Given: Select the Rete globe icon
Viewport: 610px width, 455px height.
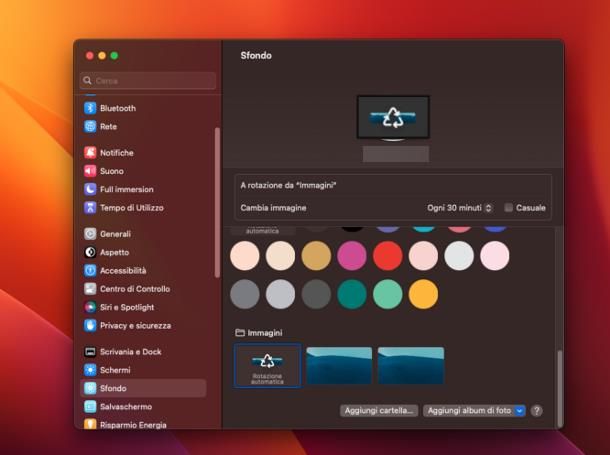Looking at the screenshot, I should tap(90, 126).
